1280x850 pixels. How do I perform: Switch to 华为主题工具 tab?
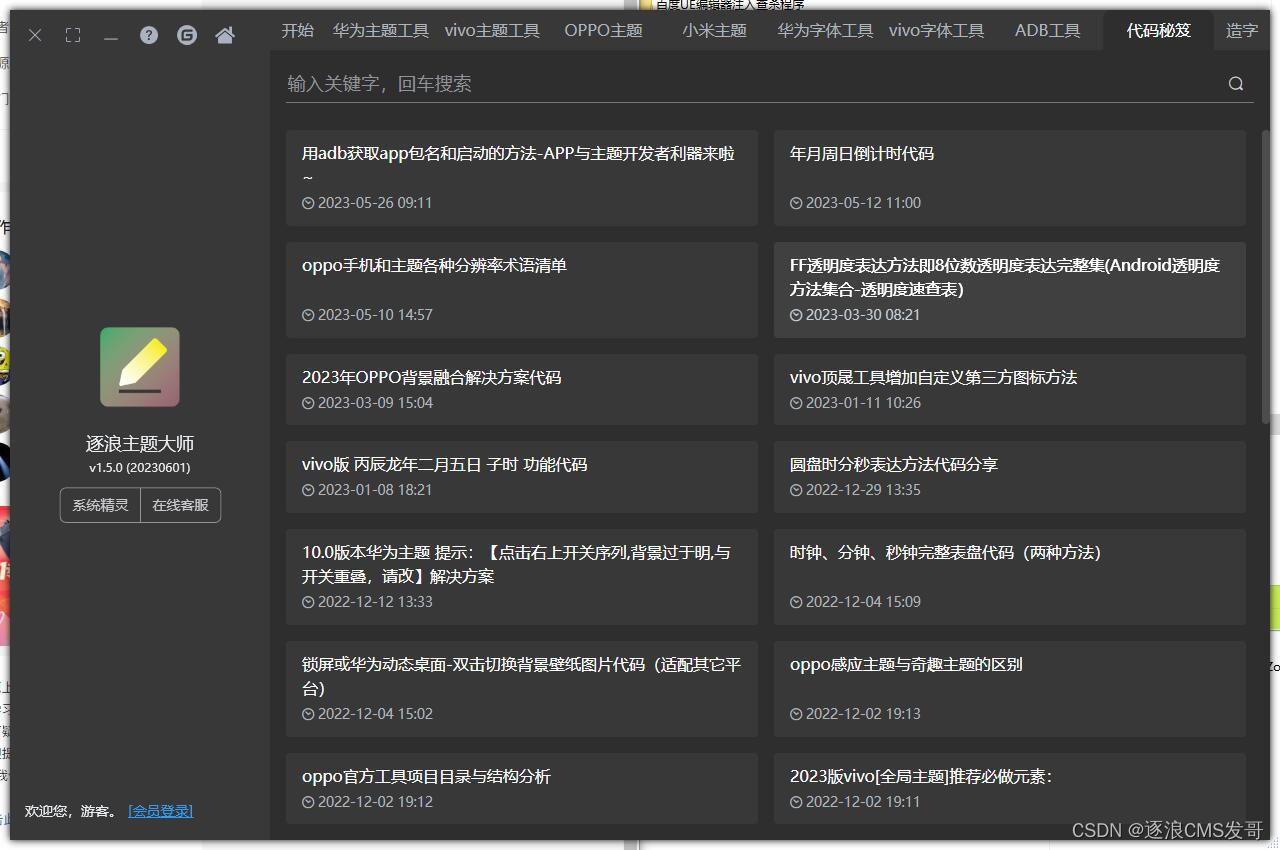point(381,31)
